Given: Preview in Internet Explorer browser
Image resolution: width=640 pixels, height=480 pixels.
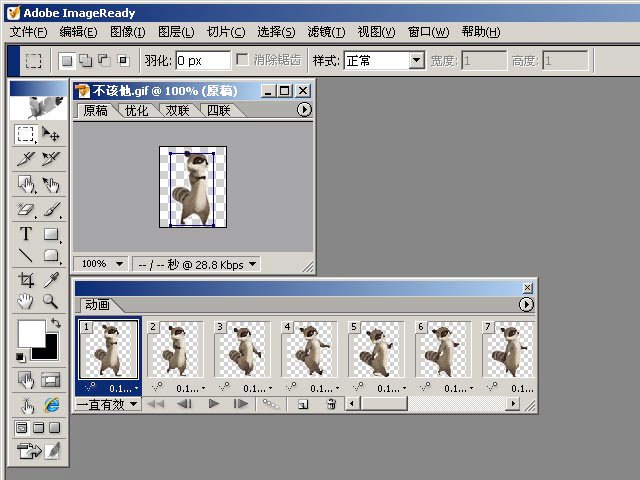Looking at the screenshot, I should pos(52,405).
